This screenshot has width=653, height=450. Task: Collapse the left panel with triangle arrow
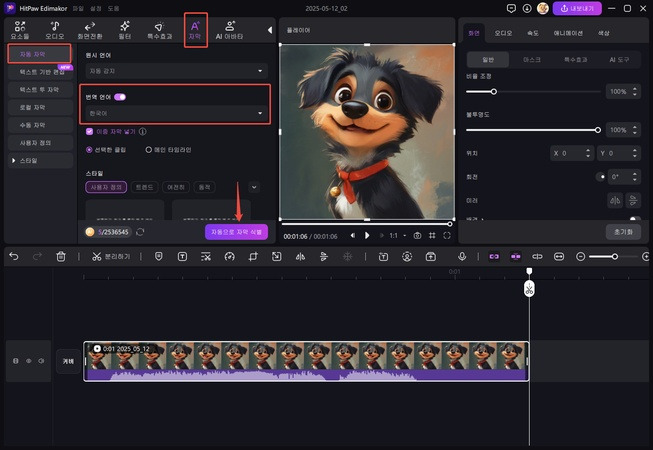click(270, 30)
